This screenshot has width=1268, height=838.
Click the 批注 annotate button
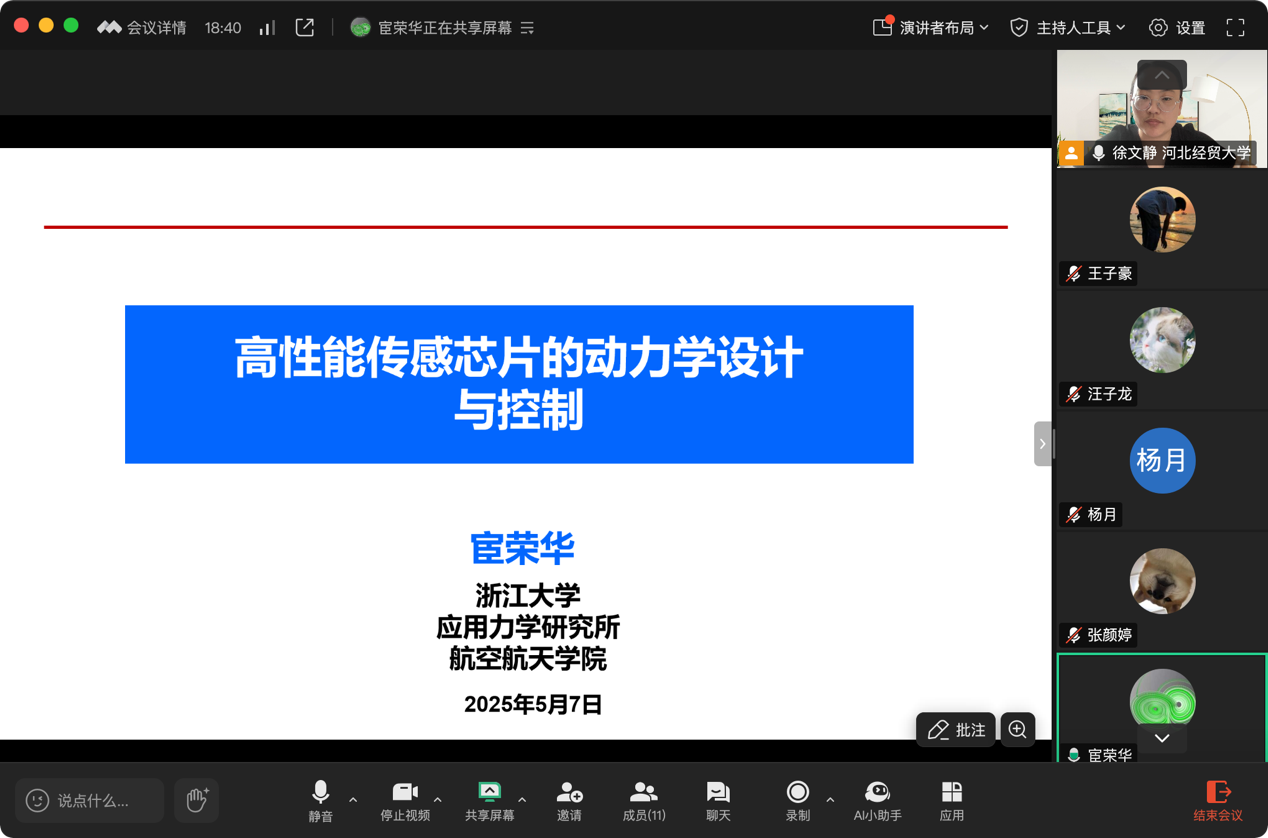tap(955, 730)
